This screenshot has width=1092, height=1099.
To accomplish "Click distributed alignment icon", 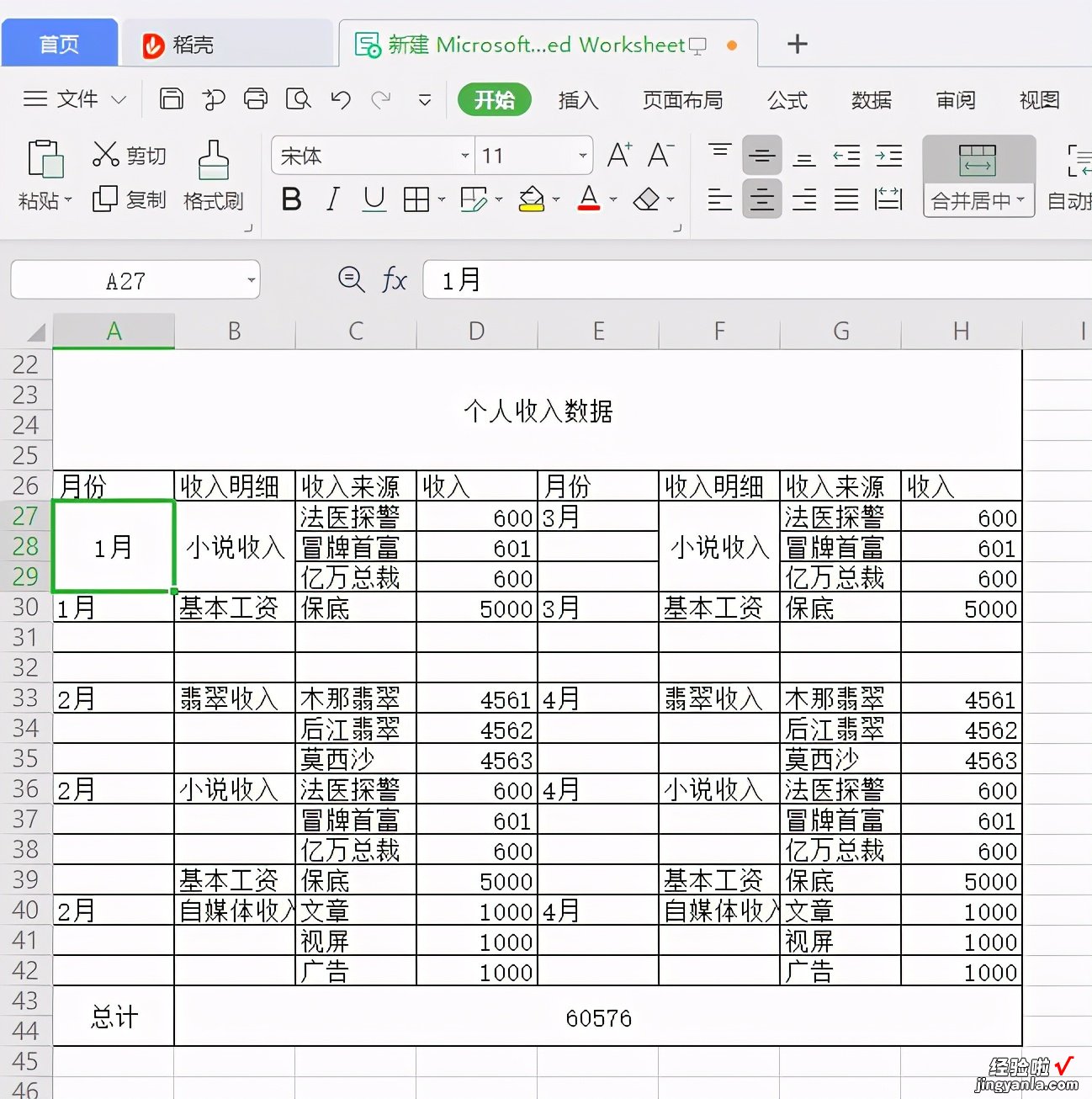I will pos(888,199).
